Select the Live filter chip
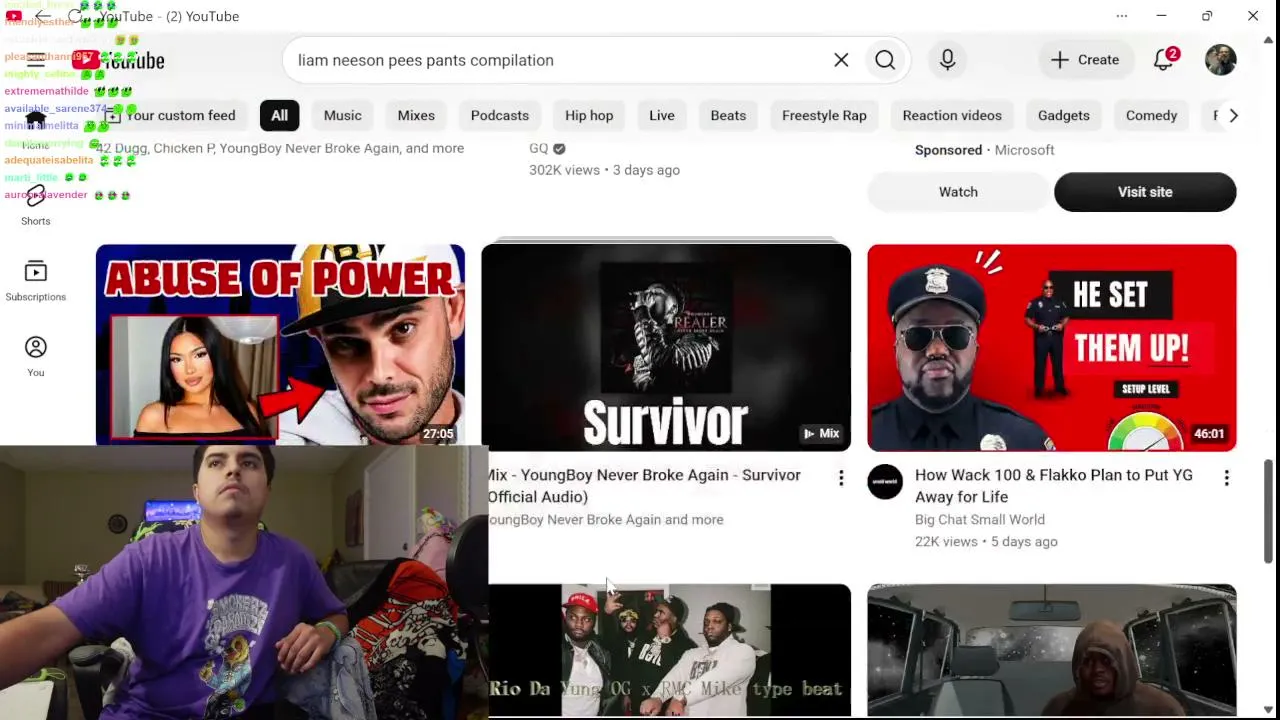Viewport: 1280px width, 720px height. tap(662, 115)
